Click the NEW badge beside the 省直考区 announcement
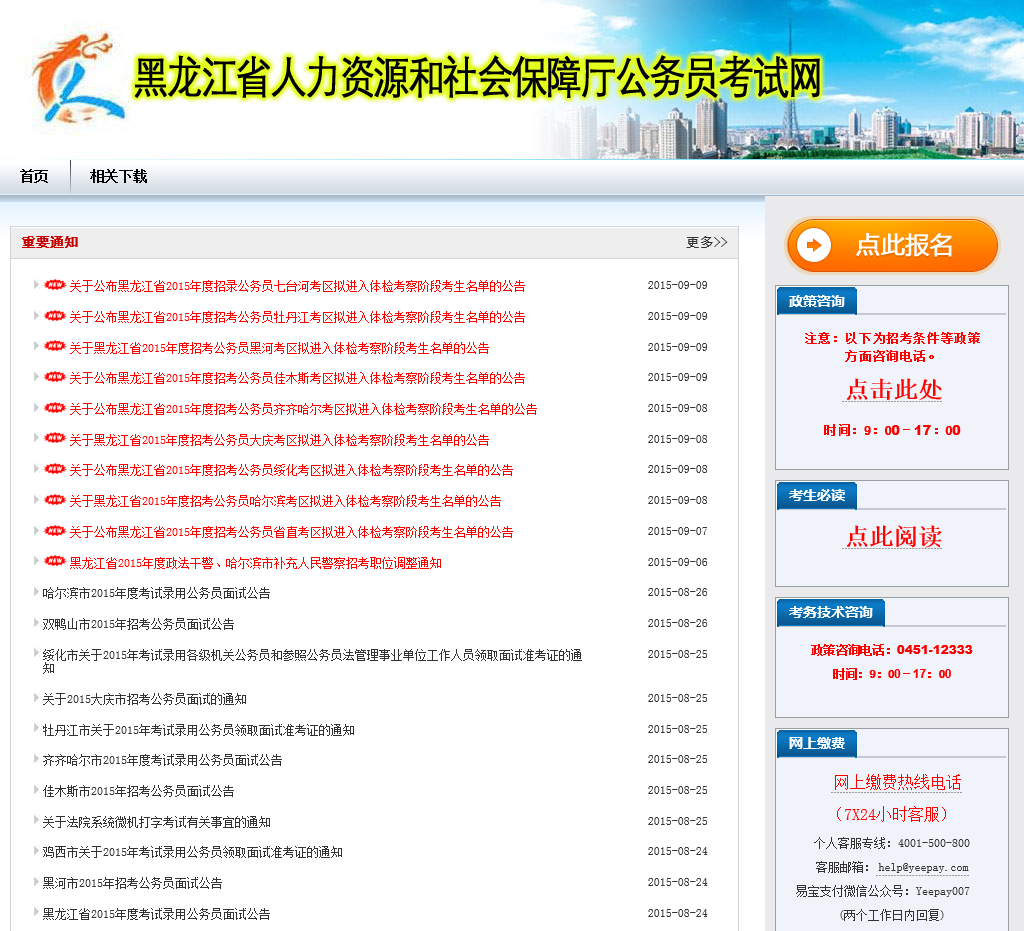Image resolution: width=1024 pixels, height=931 pixels. [x=55, y=531]
